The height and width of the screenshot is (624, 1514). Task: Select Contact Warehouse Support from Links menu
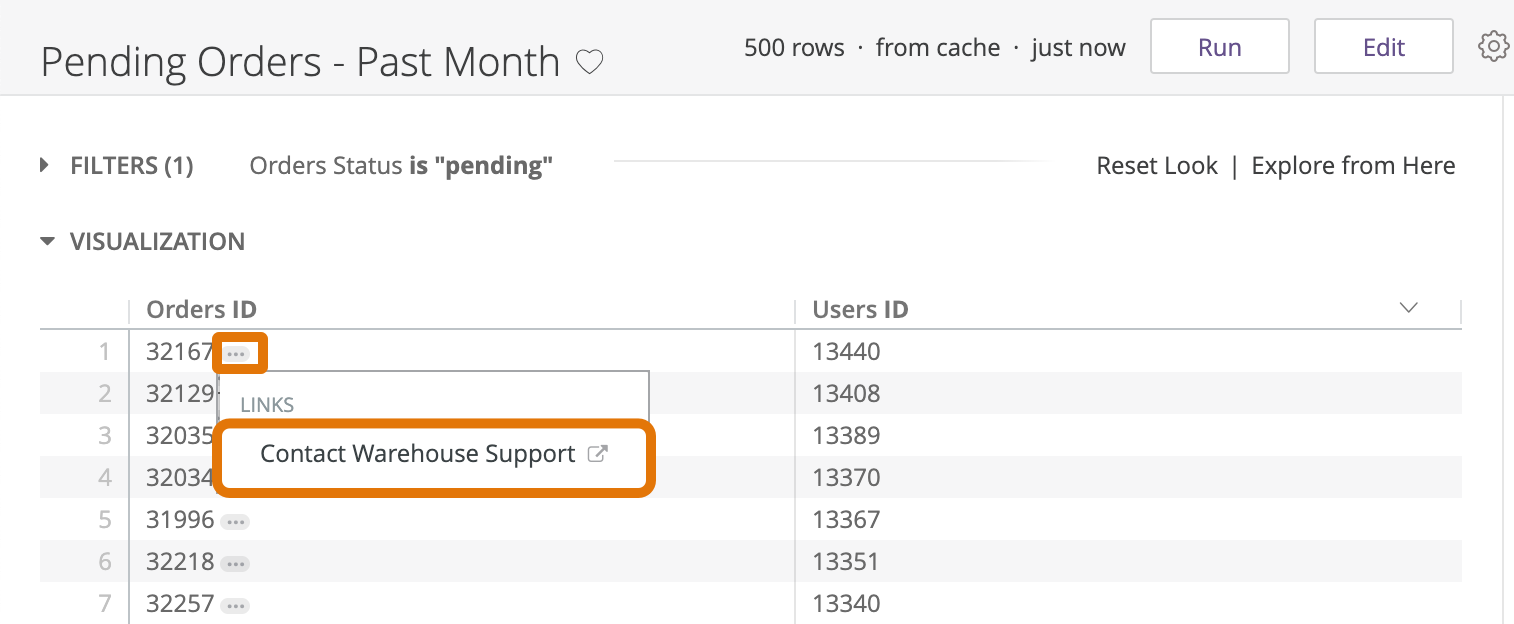tap(417, 454)
